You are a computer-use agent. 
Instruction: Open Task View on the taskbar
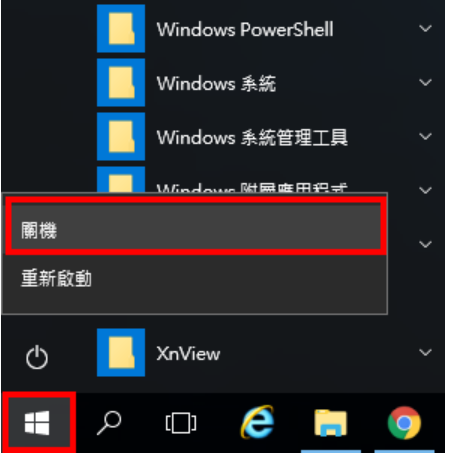[x=181, y=423]
